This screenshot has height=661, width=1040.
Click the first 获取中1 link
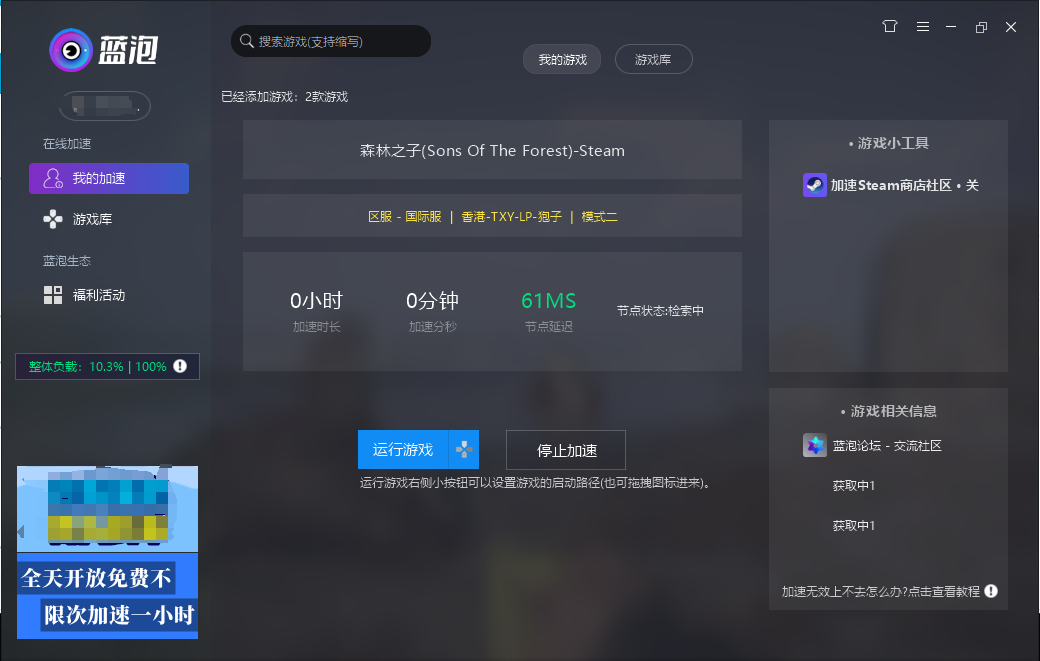pos(854,485)
